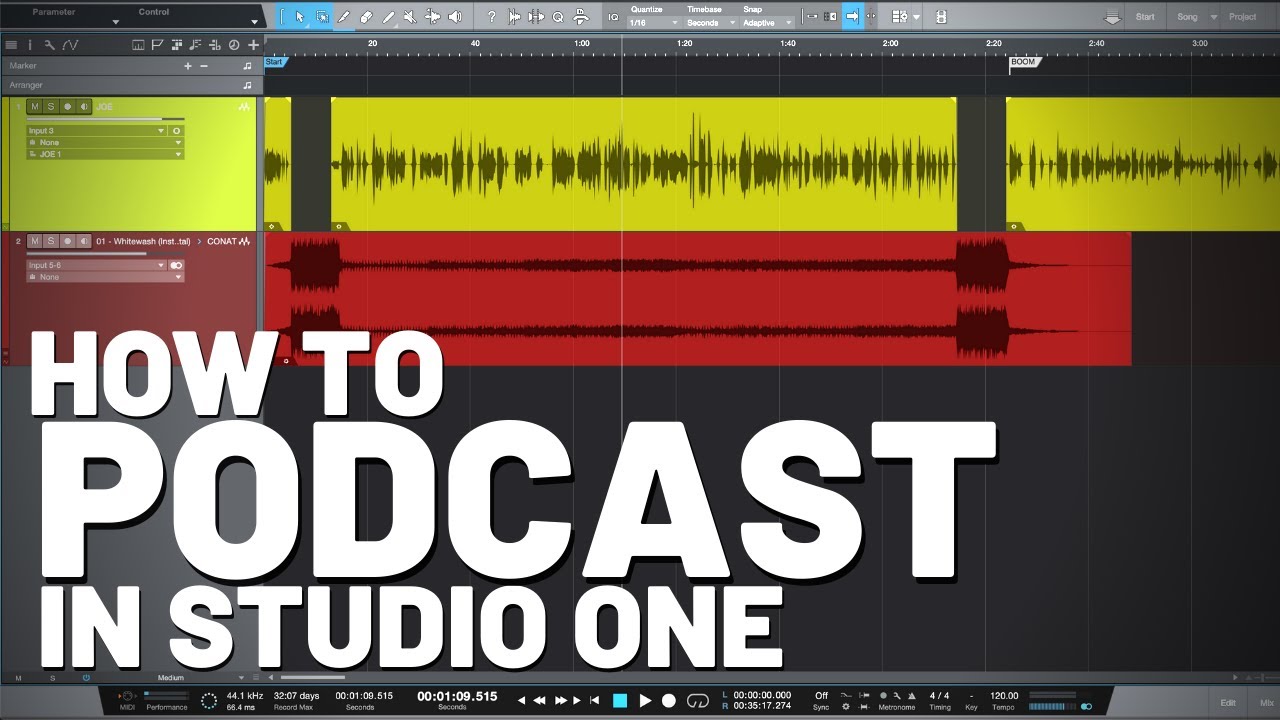Select the Paint pencil tool
1280x720 pixels.
[388, 17]
